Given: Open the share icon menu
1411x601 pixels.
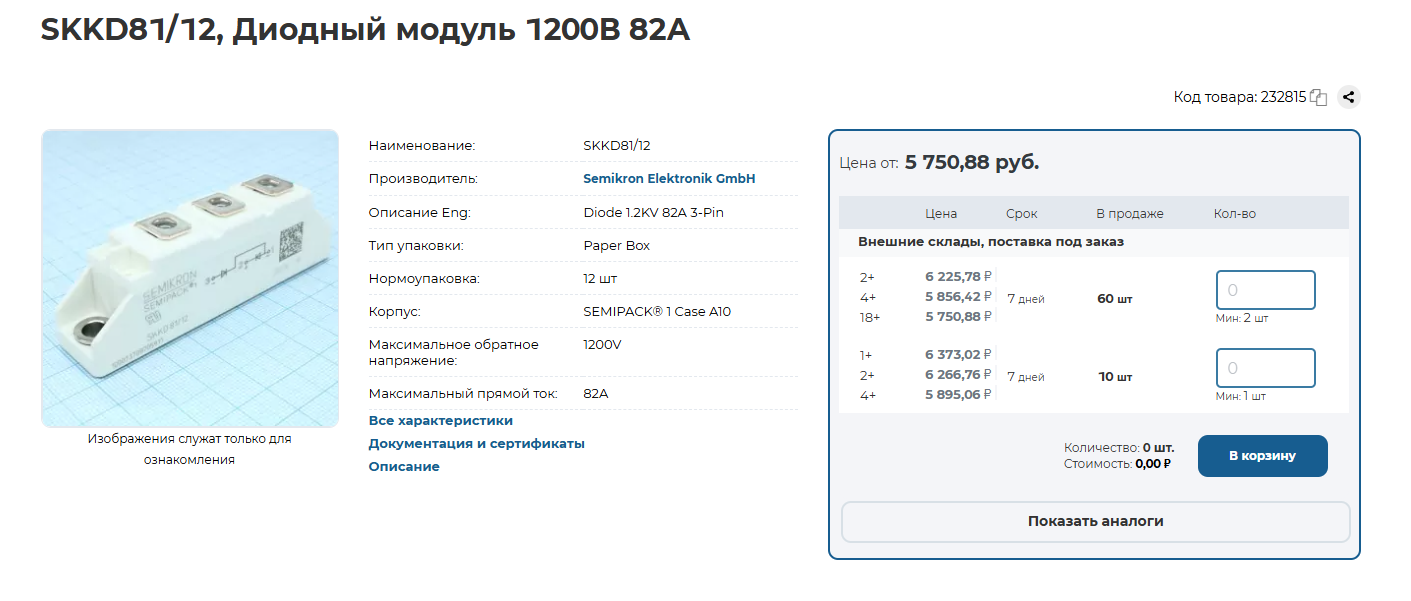Looking at the screenshot, I should pos(1349,97).
